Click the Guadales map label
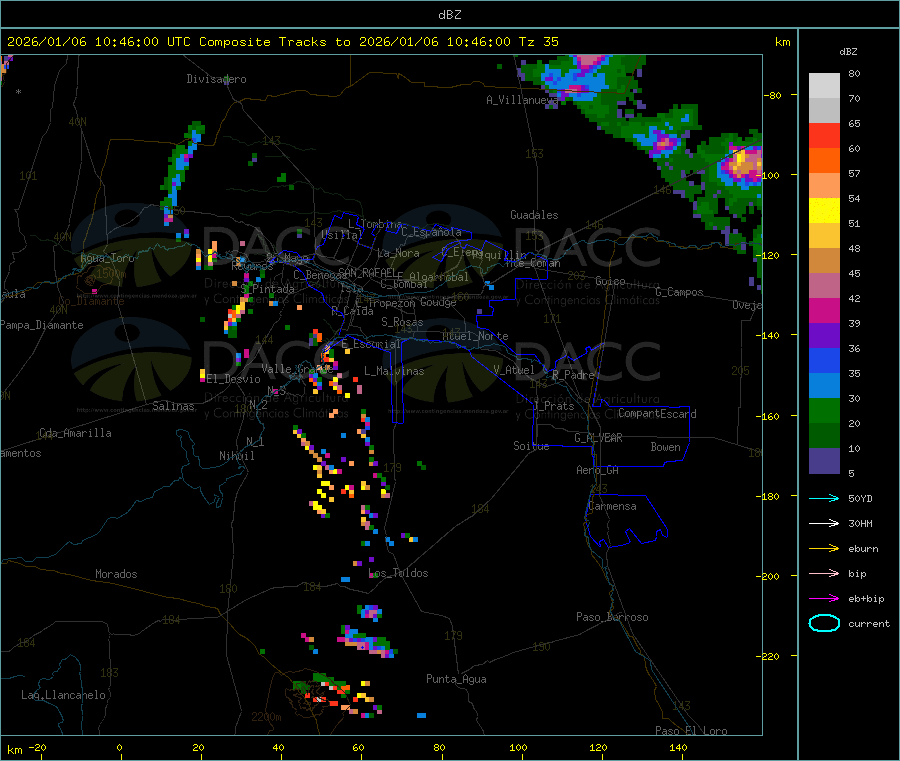 [x=534, y=215]
